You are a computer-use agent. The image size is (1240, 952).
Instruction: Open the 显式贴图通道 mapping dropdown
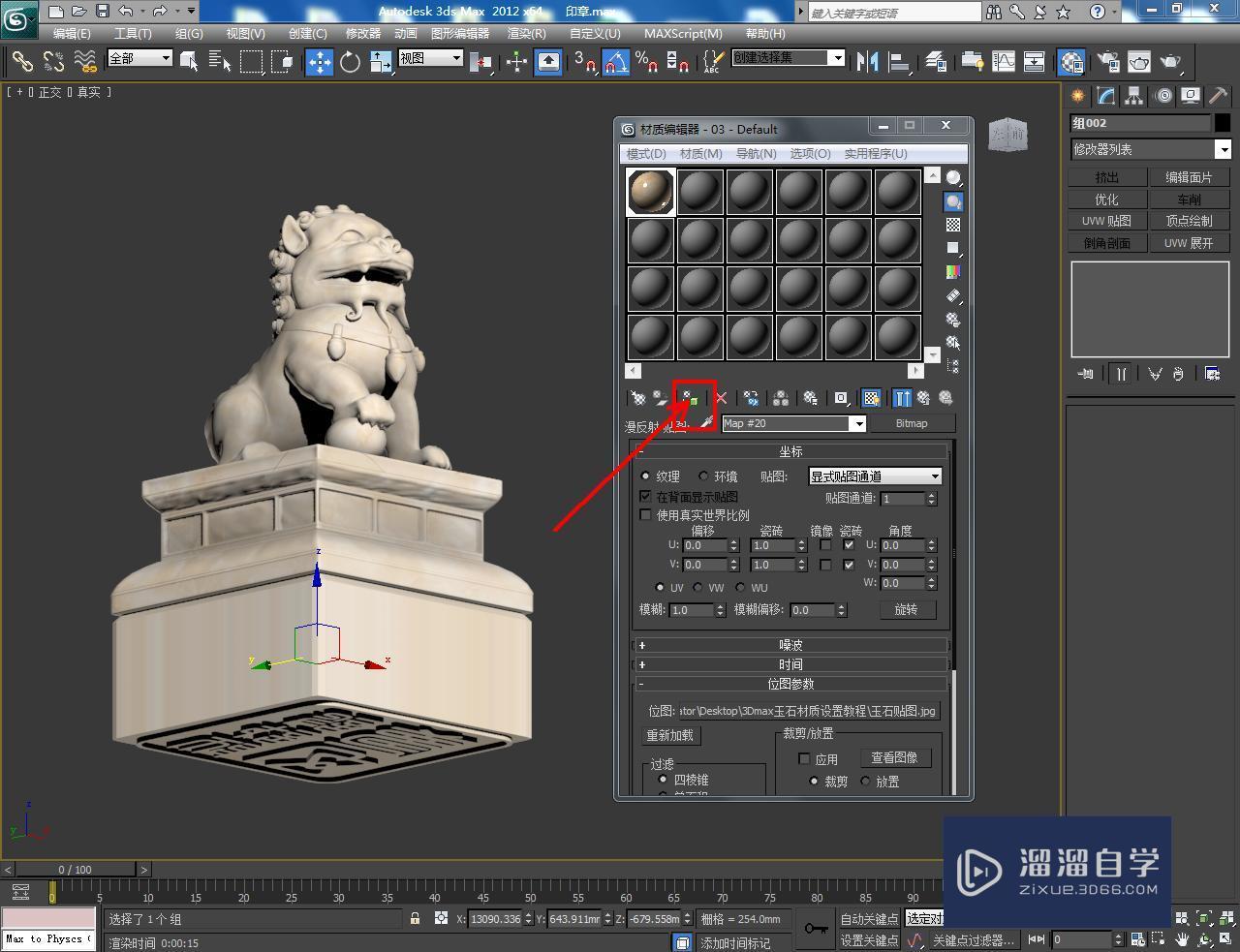pyautogui.click(x=875, y=476)
